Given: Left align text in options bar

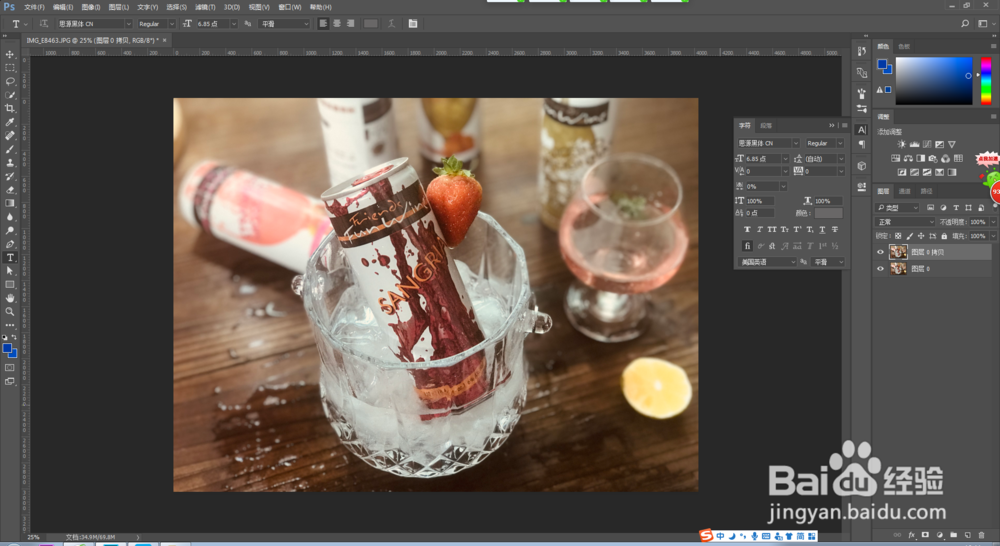Looking at the screenshot, I should (323, 24).
